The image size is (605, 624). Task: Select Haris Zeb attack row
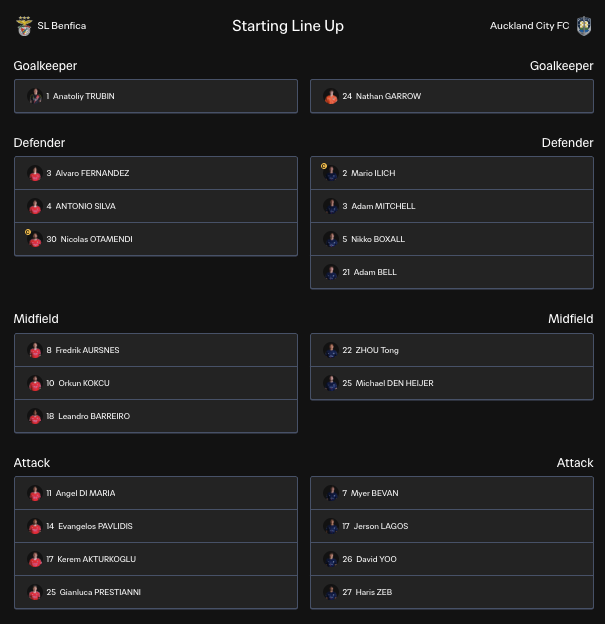pos(452,592)
